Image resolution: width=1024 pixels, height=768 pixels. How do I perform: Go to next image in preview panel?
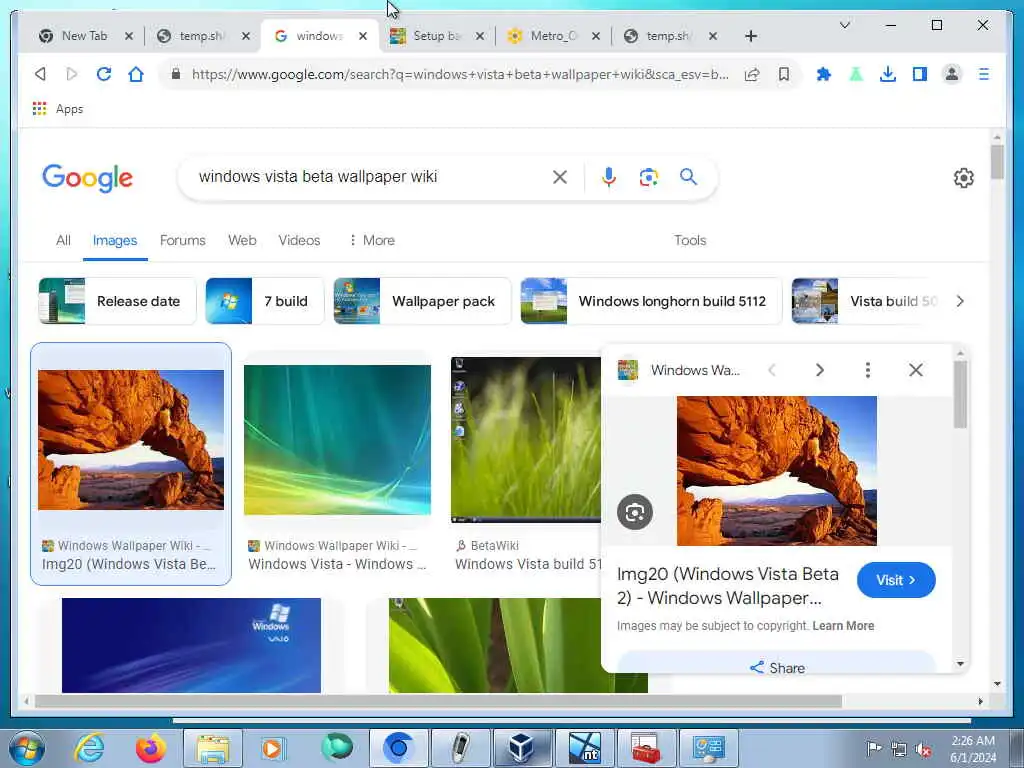pos(820,370)
